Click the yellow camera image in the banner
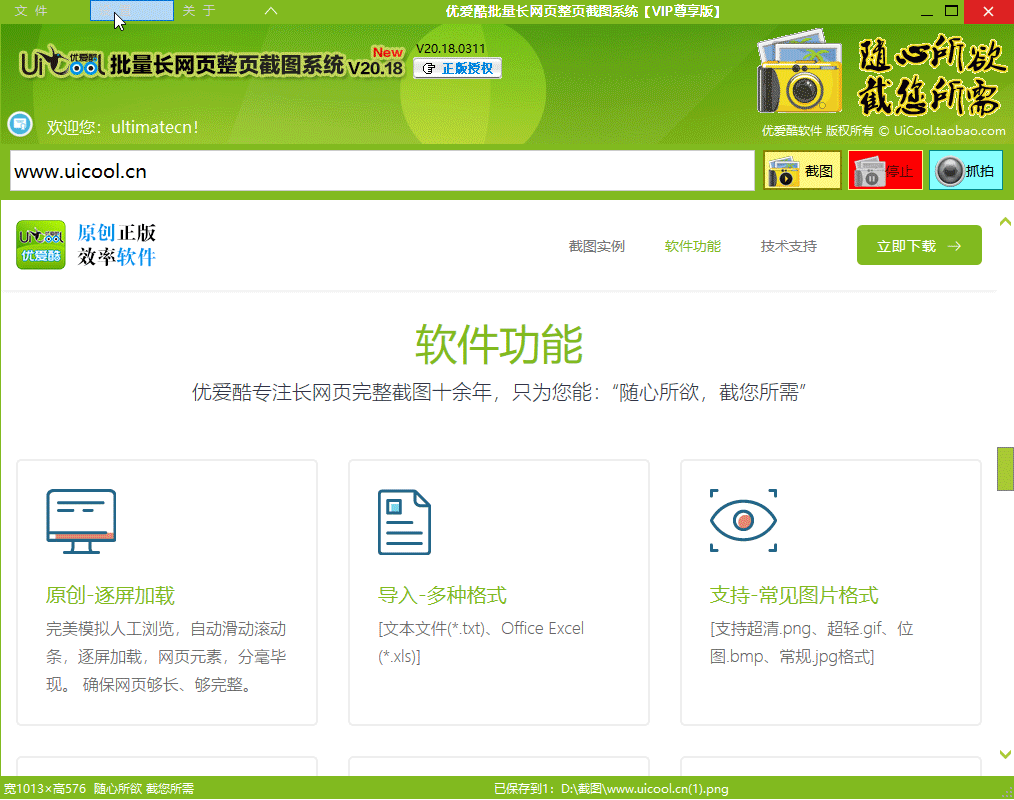The height and width of the screenshot is (800, 1014). click(800, 72)
